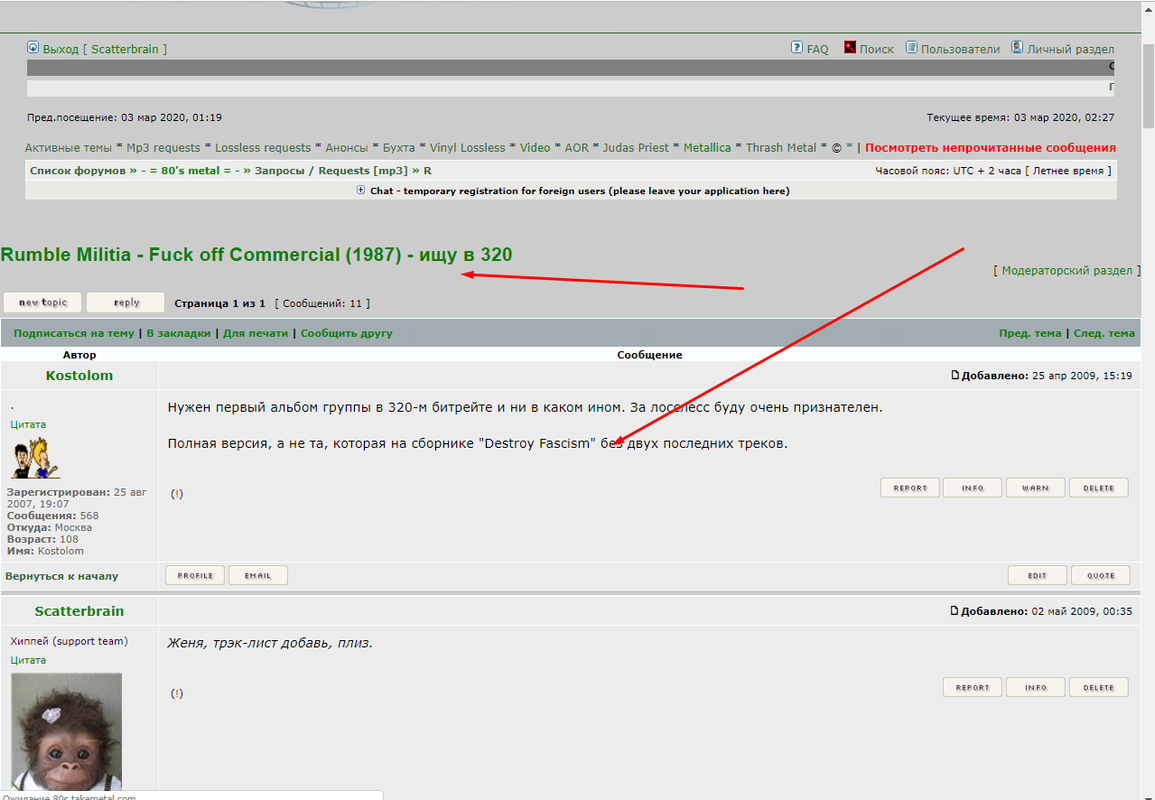Viewport: 1155px width, 800px height.
Task: Click DELETE button on Kostolom's post
Action: (1098, 488)
